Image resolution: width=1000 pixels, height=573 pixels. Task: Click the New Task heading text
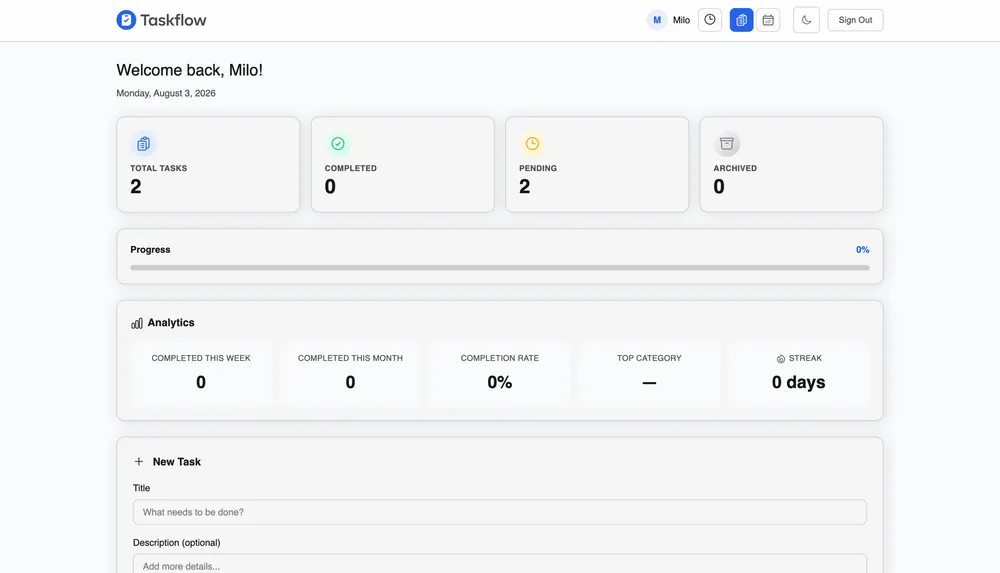[177, 462]
